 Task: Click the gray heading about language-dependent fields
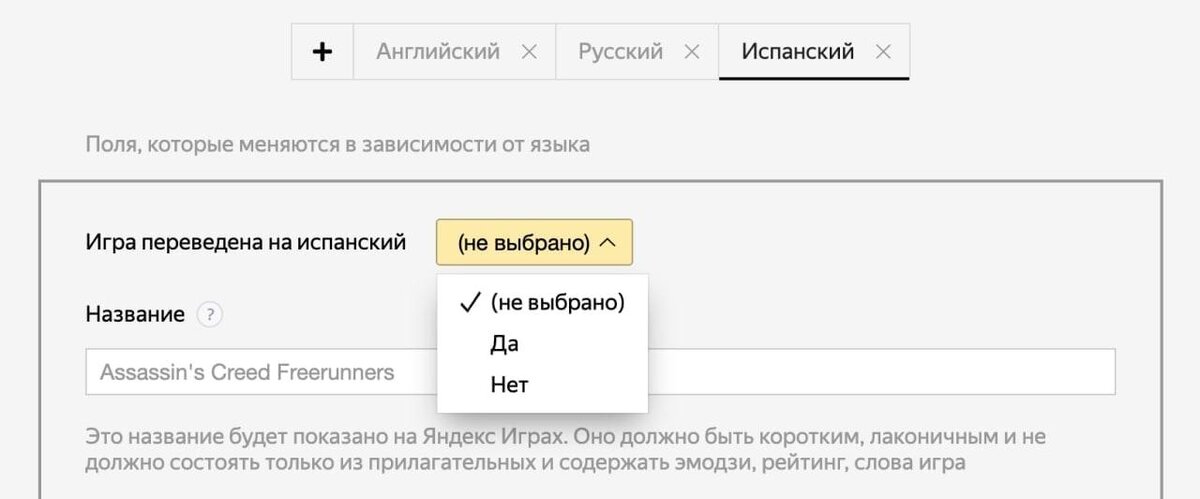tap(338, 144)
